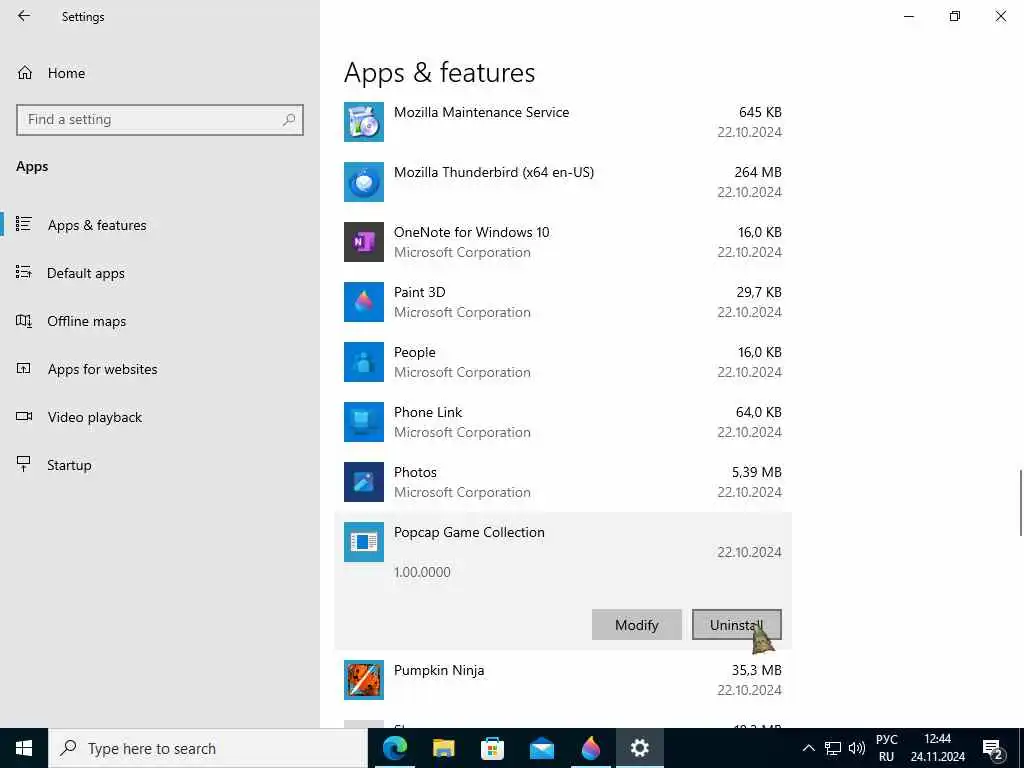
Task: Open Microsoft Store from the taskbar
Action: [492, 748]
